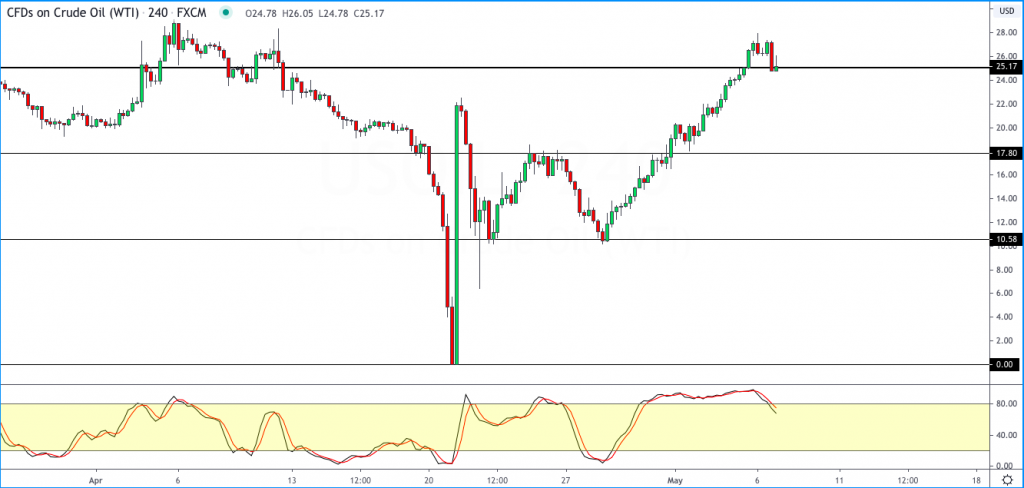Select the 10.58 horizontal line price label
This screenshot has height=488, width=1024.
pyautogui.click(x=1006, y=239)
